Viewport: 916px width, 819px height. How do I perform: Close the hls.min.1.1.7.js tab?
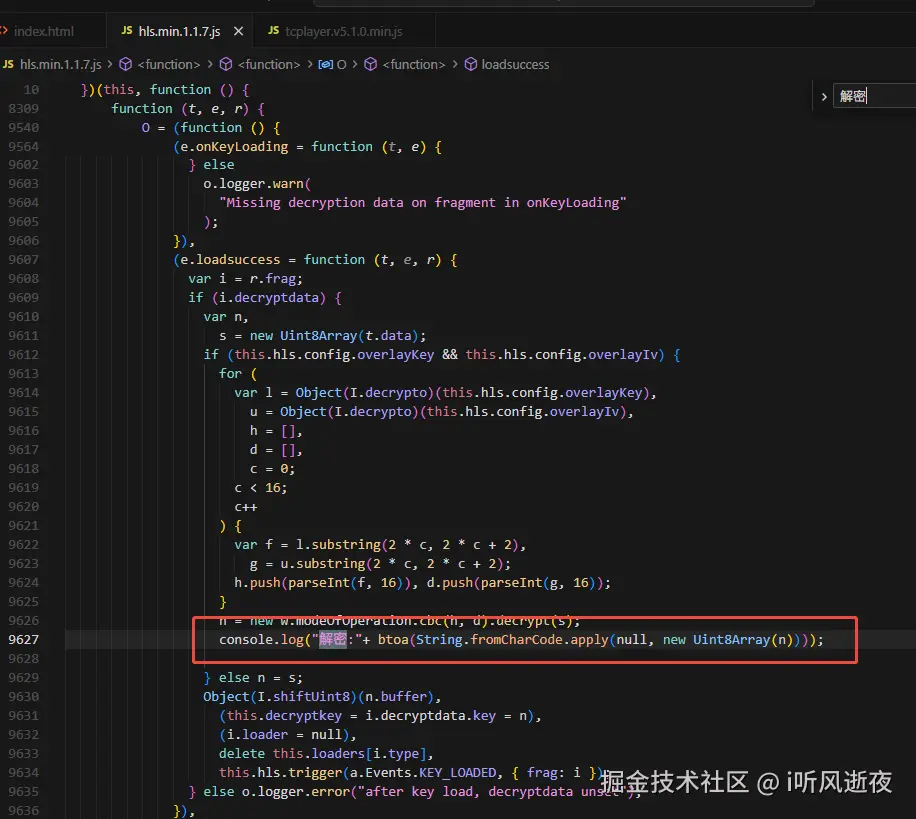click(x=238, y=32)
